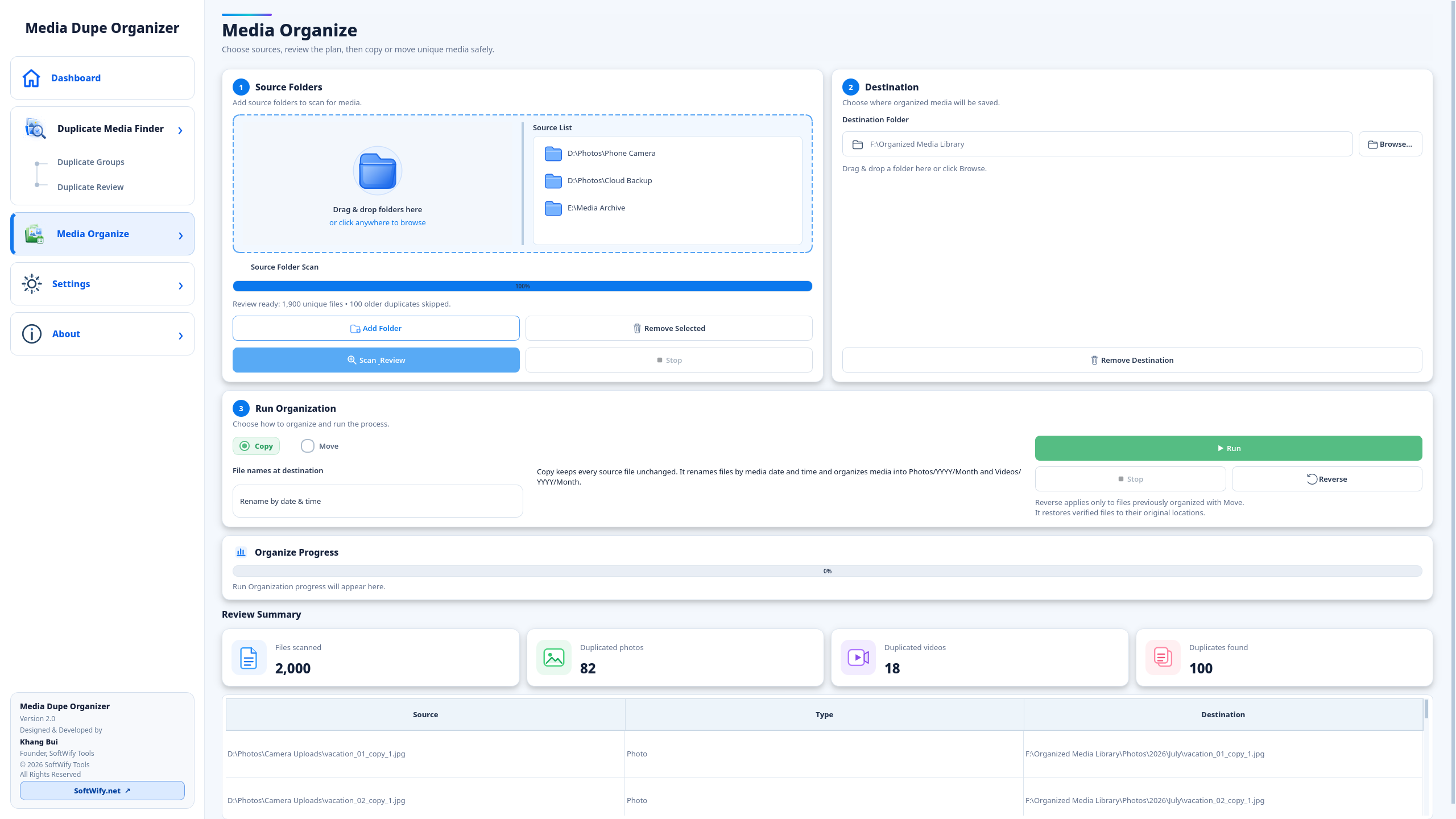Viewport: 1456px width, 819px height.
Task: Open the Rename by date & time dropdown
Action: click(x=378, y=501)
